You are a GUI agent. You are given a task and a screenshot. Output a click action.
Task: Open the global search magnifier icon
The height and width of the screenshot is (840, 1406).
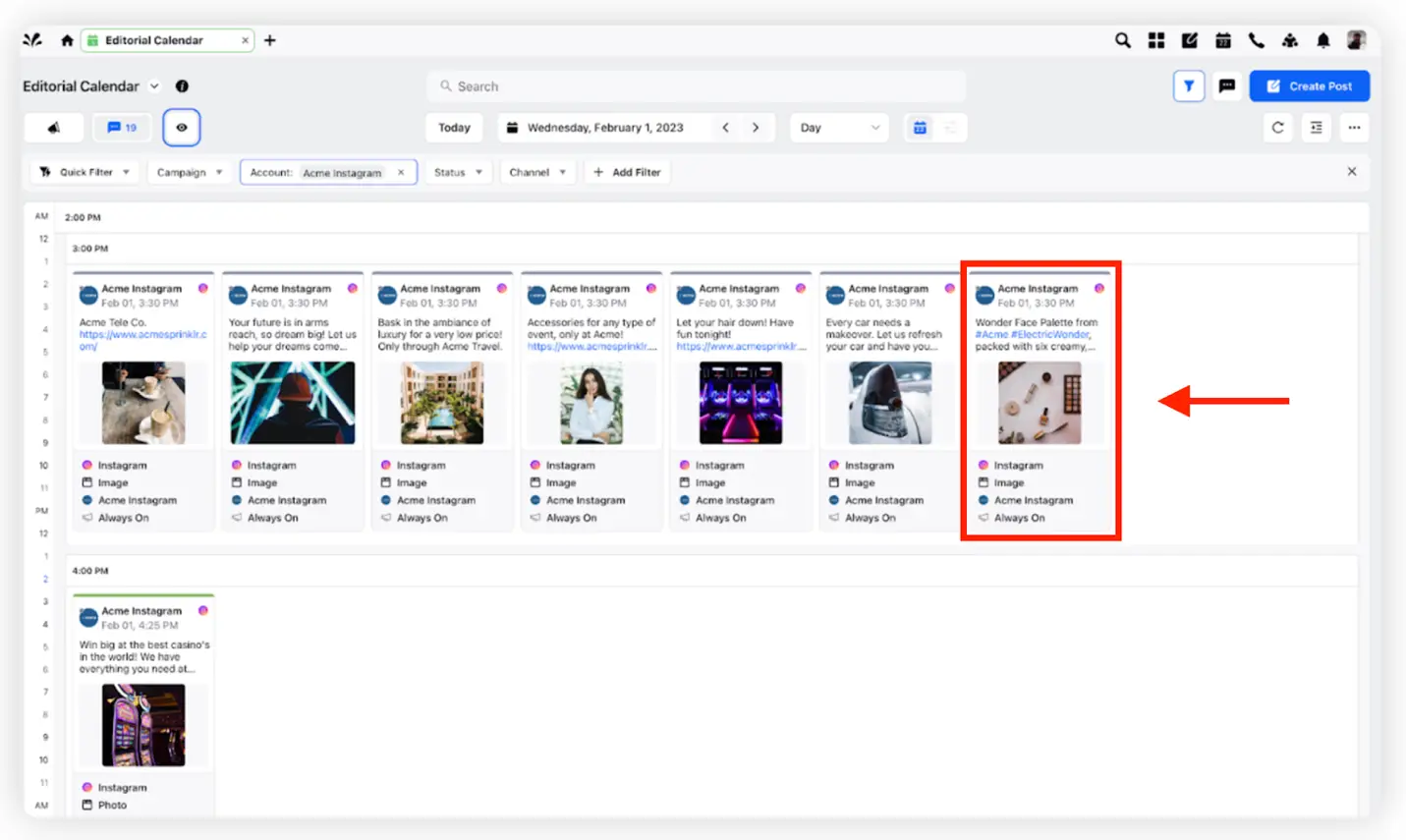(1122, 40)
